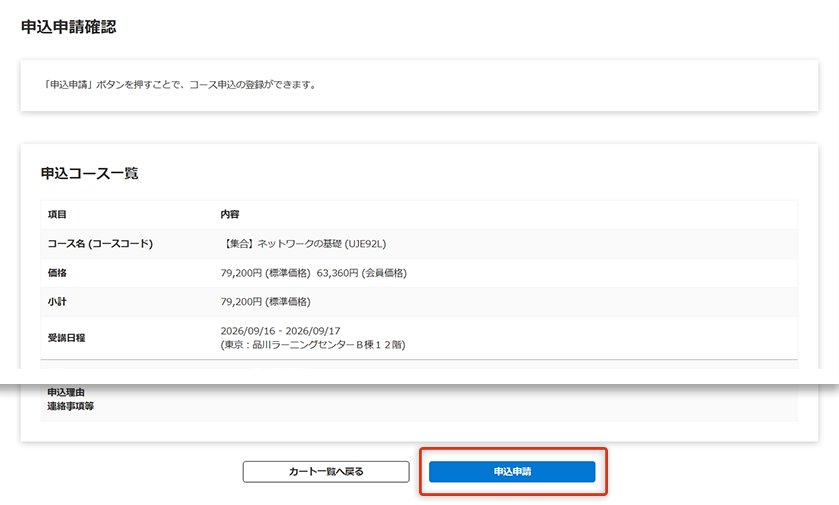This screenshot has height=505, width=839.
Task: Click the 受講日程 row label
Action: pyautogui.click(x=66, y=338)
